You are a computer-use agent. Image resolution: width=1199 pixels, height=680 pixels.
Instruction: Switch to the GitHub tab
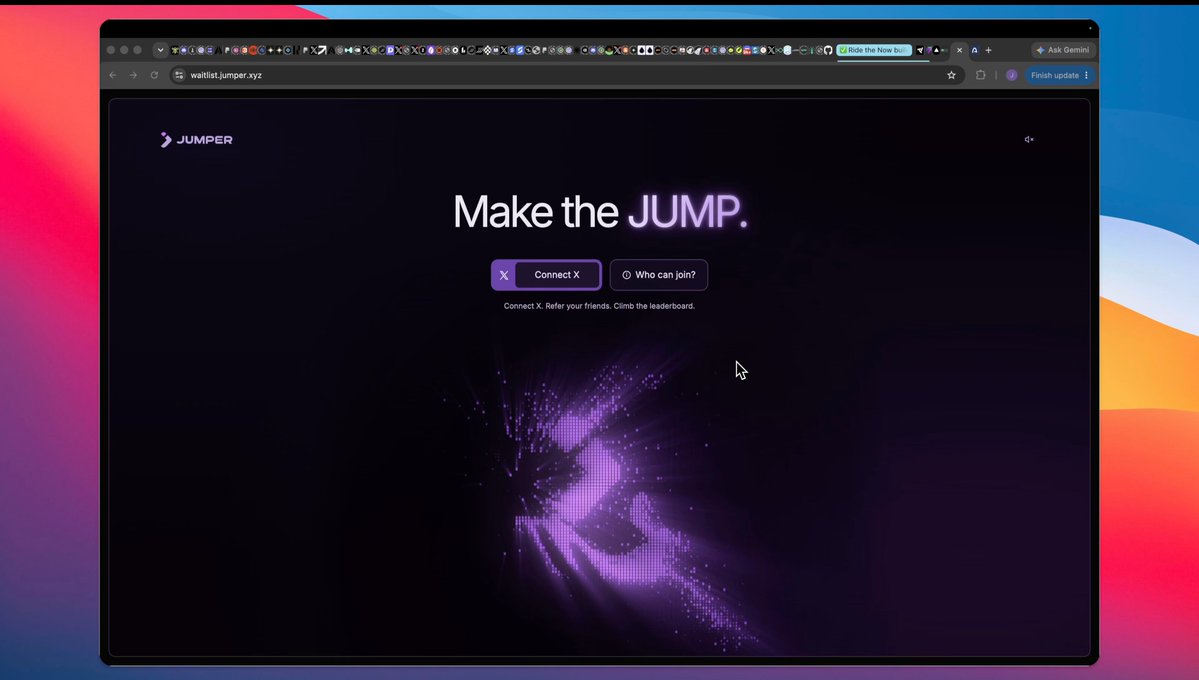click(827, 50)
